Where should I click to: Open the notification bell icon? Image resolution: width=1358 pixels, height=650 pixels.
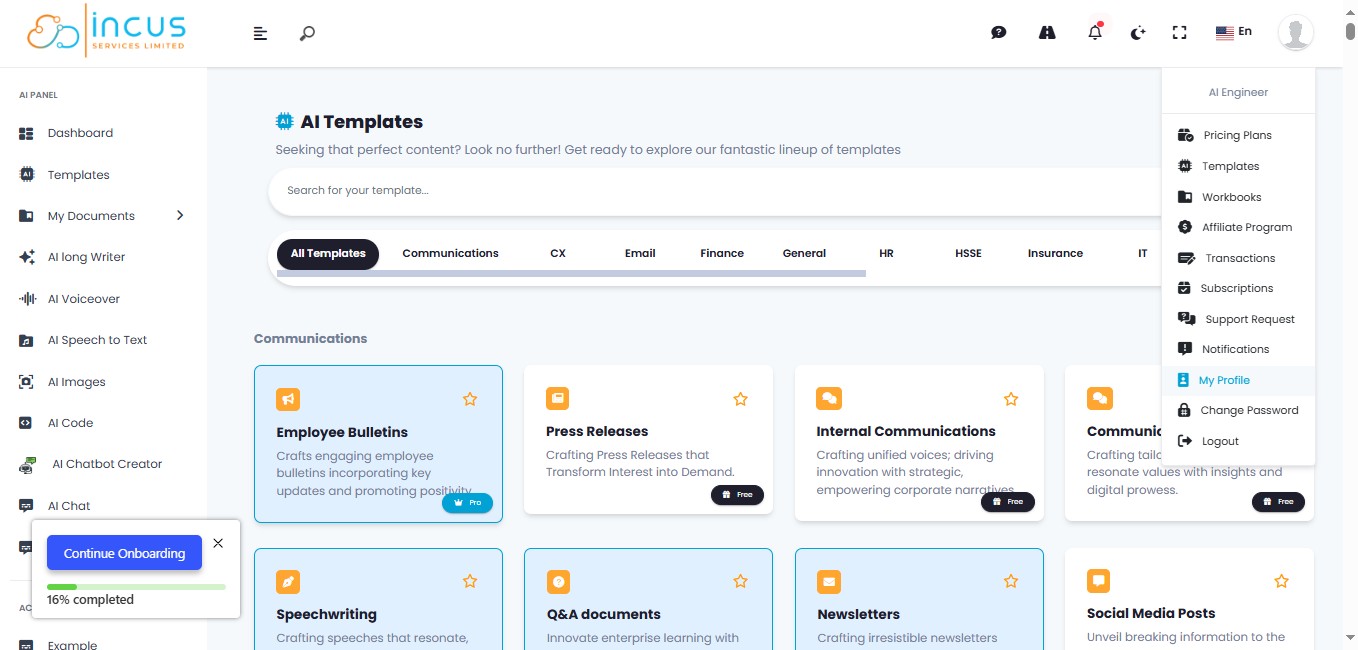(x=1095, y=33)
